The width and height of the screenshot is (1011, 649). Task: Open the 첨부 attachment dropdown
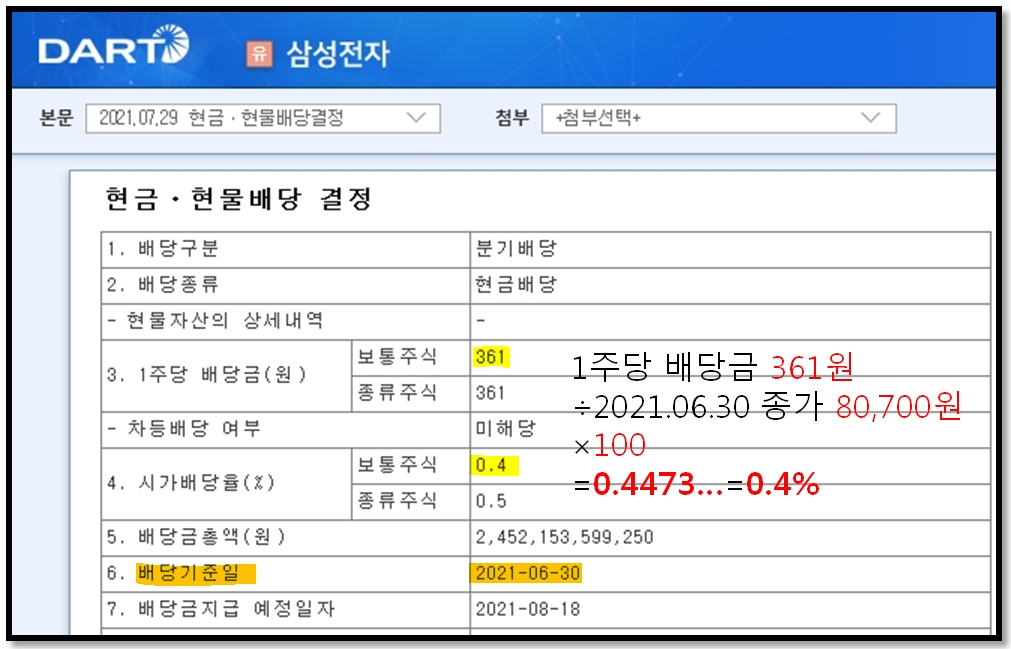[x=719, y=119]
